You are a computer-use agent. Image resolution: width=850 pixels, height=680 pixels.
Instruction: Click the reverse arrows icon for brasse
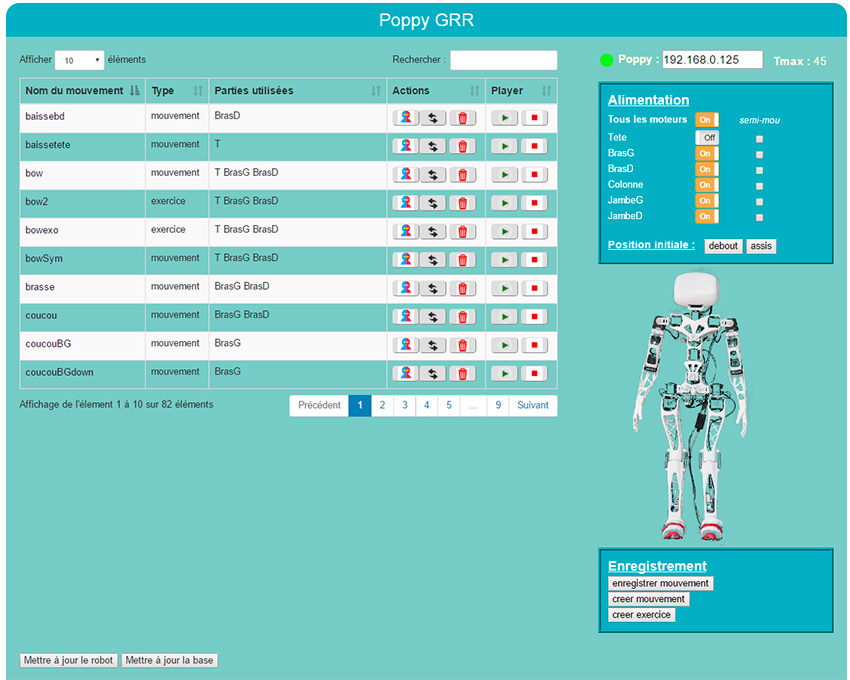click(433, 288)
